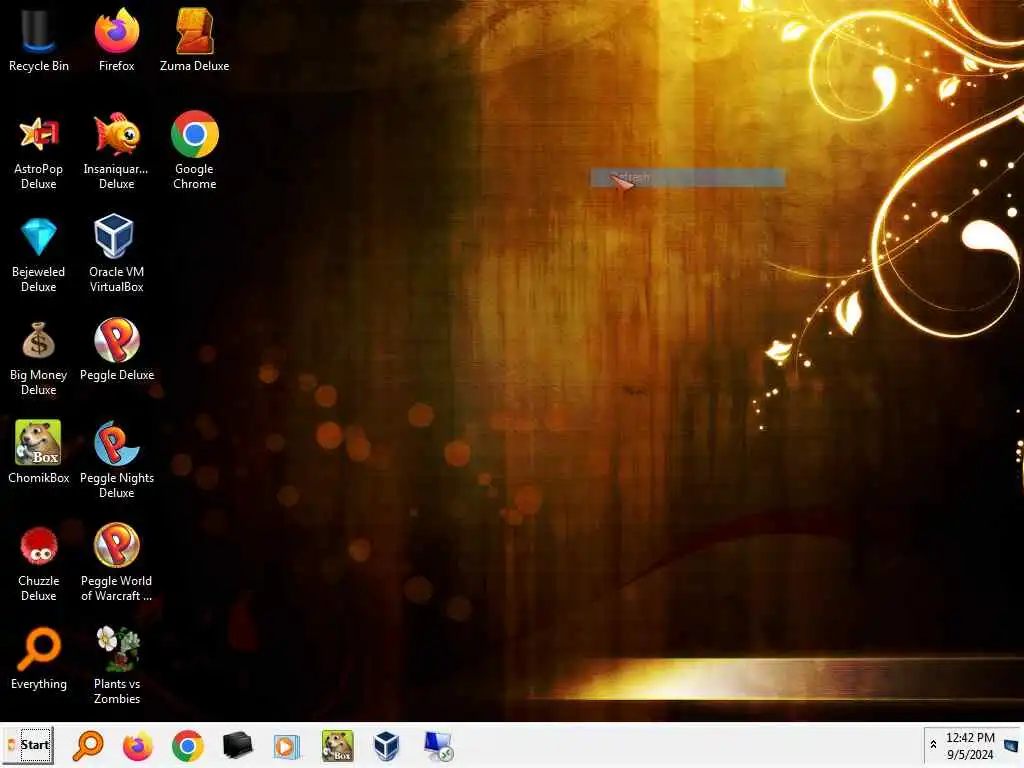Select the Peggle Nights Deluxe icon

(x=117, y=460)
